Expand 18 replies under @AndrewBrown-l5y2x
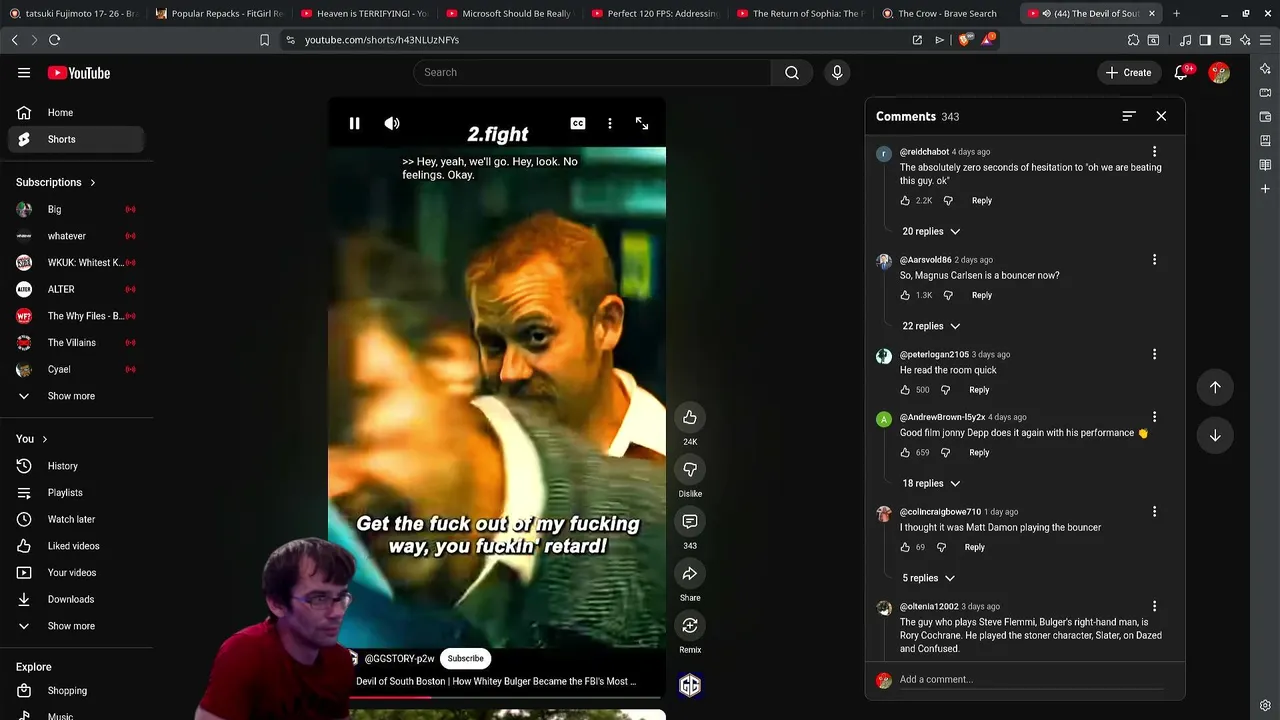Image resolution: width=1280 pixels, height=720 pixels. [932, 483]
